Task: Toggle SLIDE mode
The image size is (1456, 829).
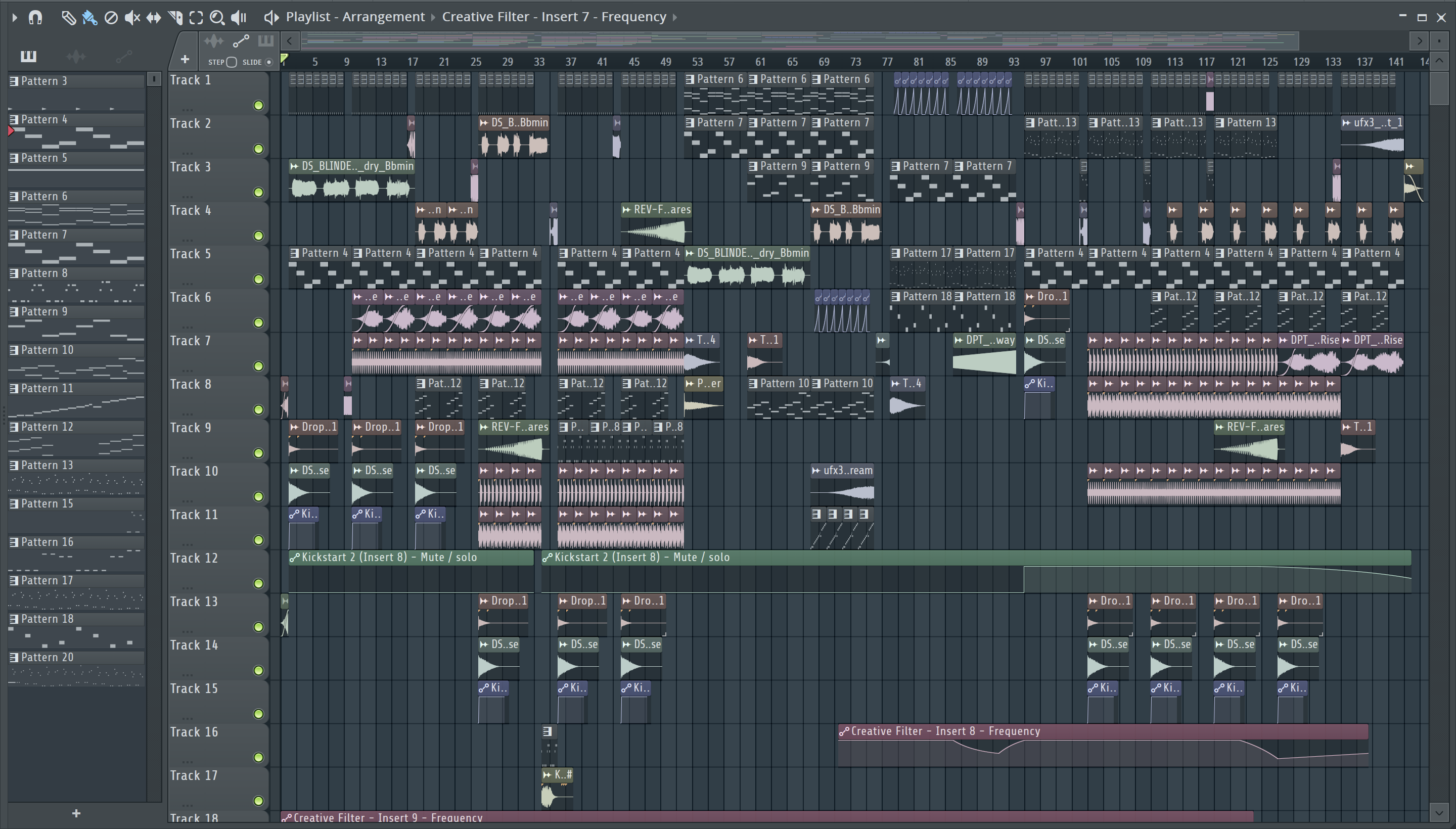Action: pyautogui.click(x=269, y=62)
